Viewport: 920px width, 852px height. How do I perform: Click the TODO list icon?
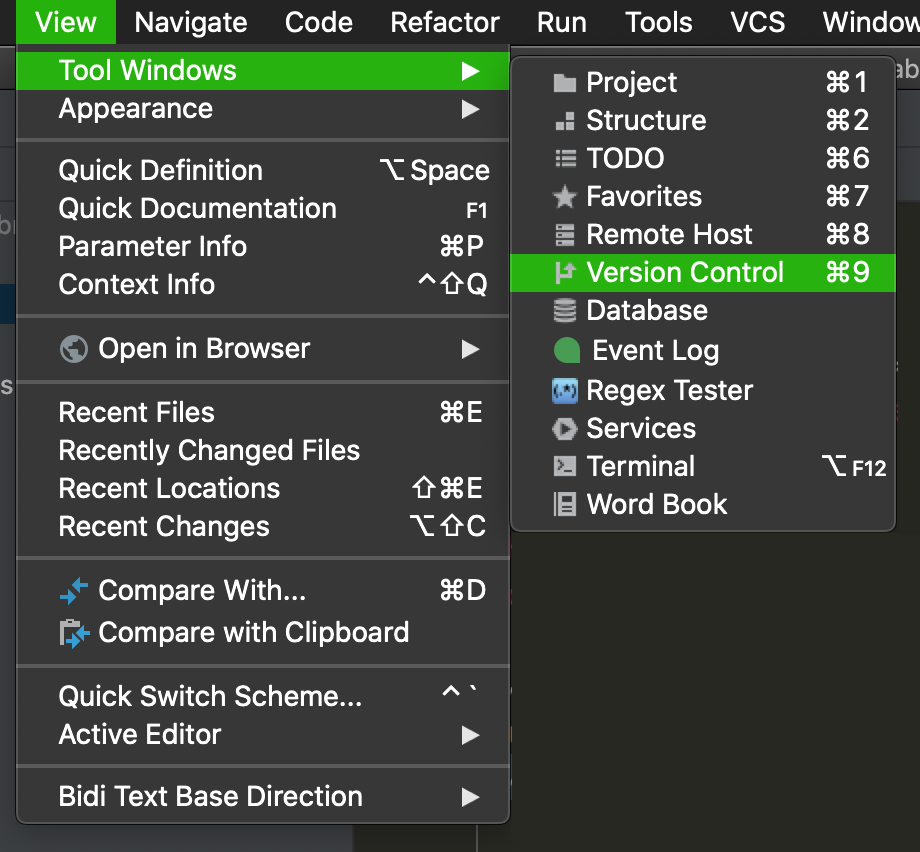[565, 159]
